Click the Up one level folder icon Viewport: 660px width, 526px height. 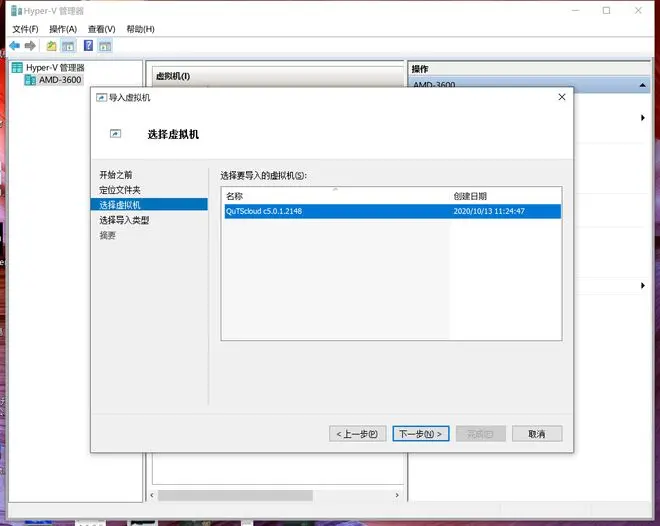tap(51, 45)
